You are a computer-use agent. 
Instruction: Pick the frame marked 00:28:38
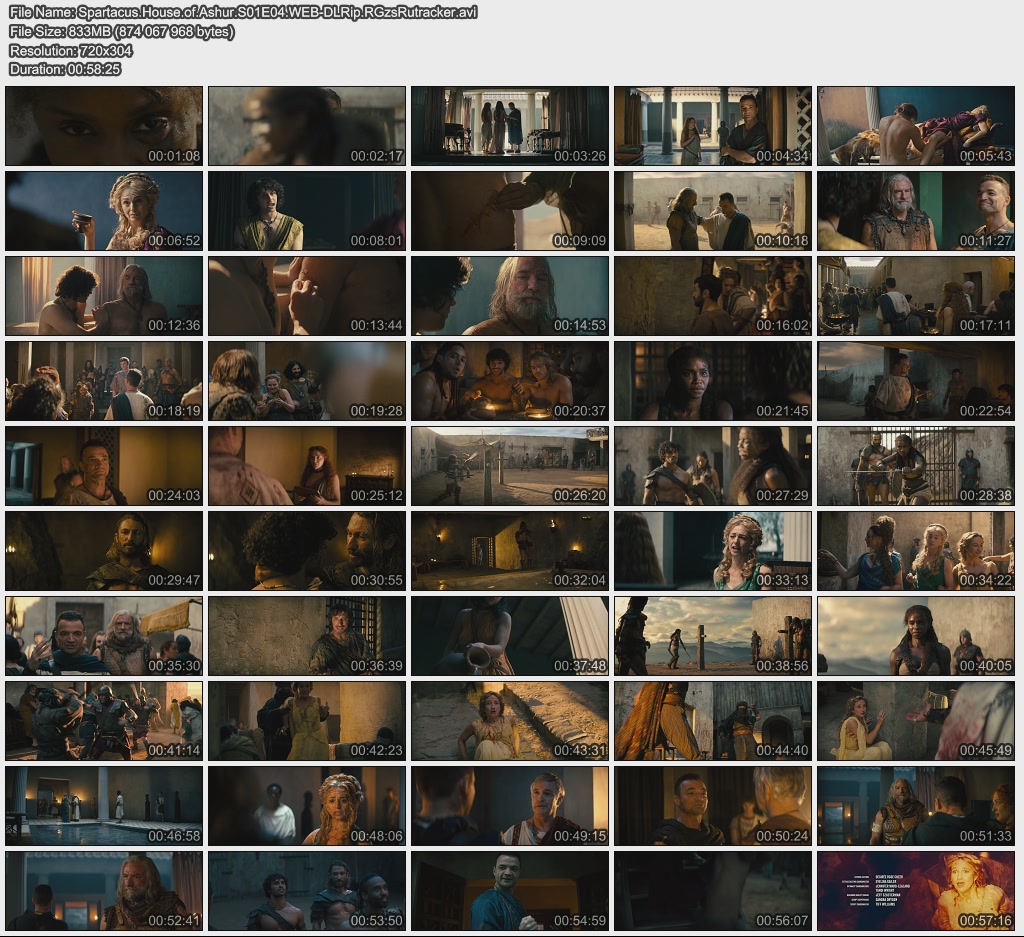pos(916,466)
